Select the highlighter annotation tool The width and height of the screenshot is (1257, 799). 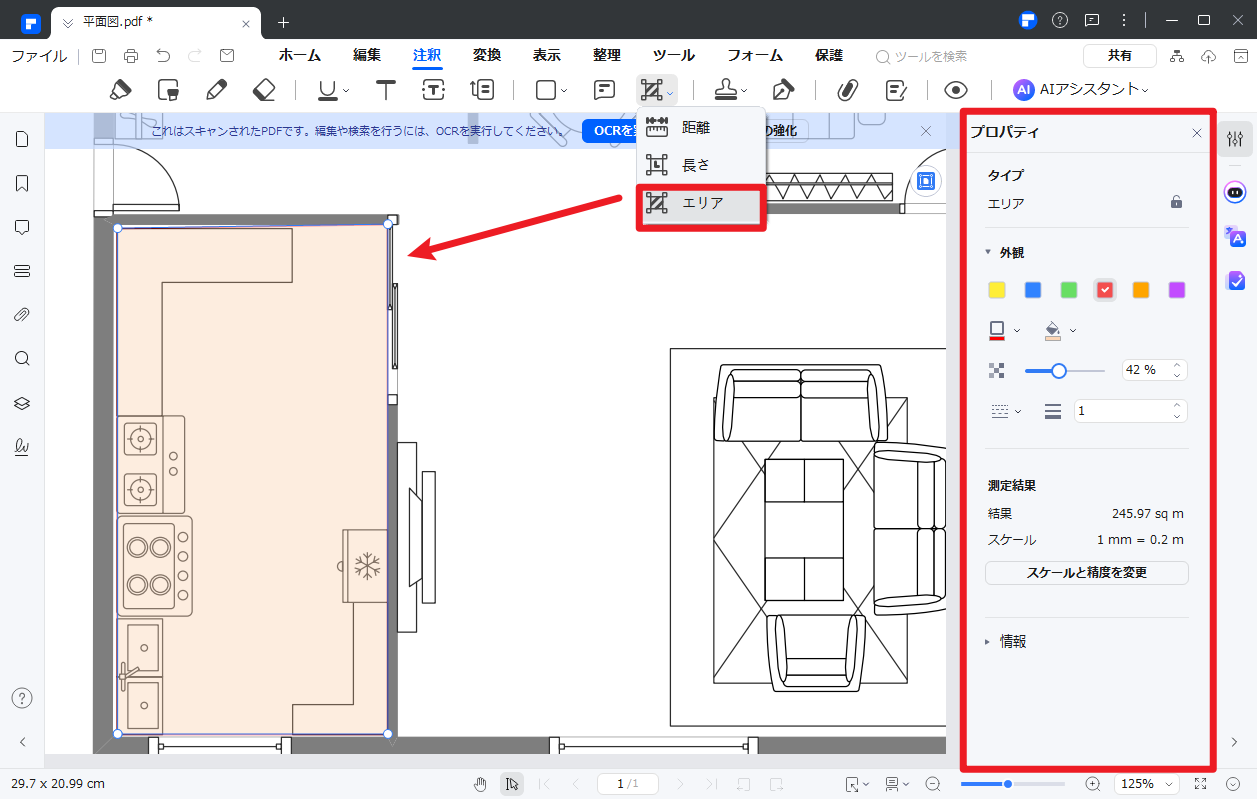click(x=120, y=90)
